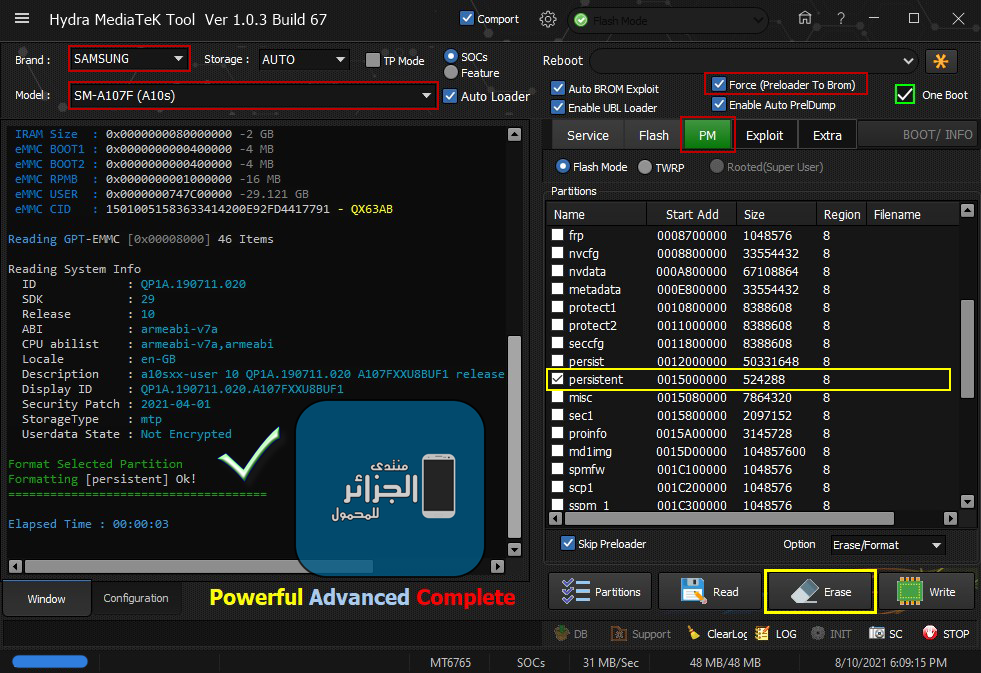Viewport: 981px width, 673px height.
Task: Click the Erase button
Action: (820, 592)
